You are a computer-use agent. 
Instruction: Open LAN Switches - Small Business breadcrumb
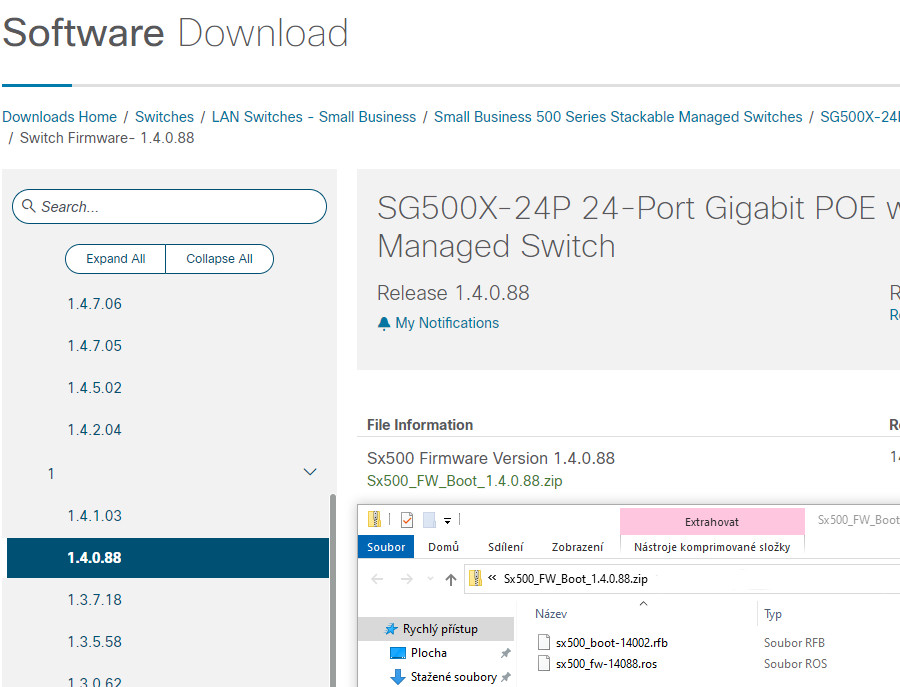point(314,117)
